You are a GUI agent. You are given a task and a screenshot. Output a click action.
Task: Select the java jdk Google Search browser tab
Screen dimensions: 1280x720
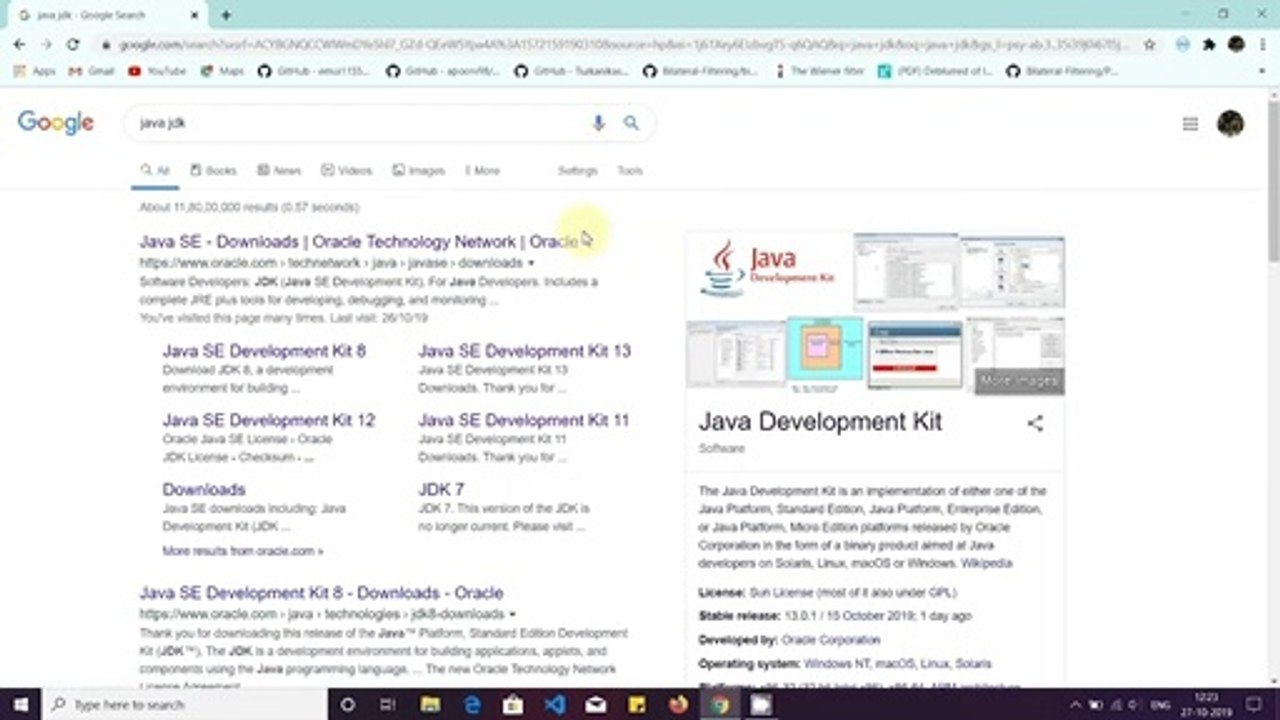(105, 15)
